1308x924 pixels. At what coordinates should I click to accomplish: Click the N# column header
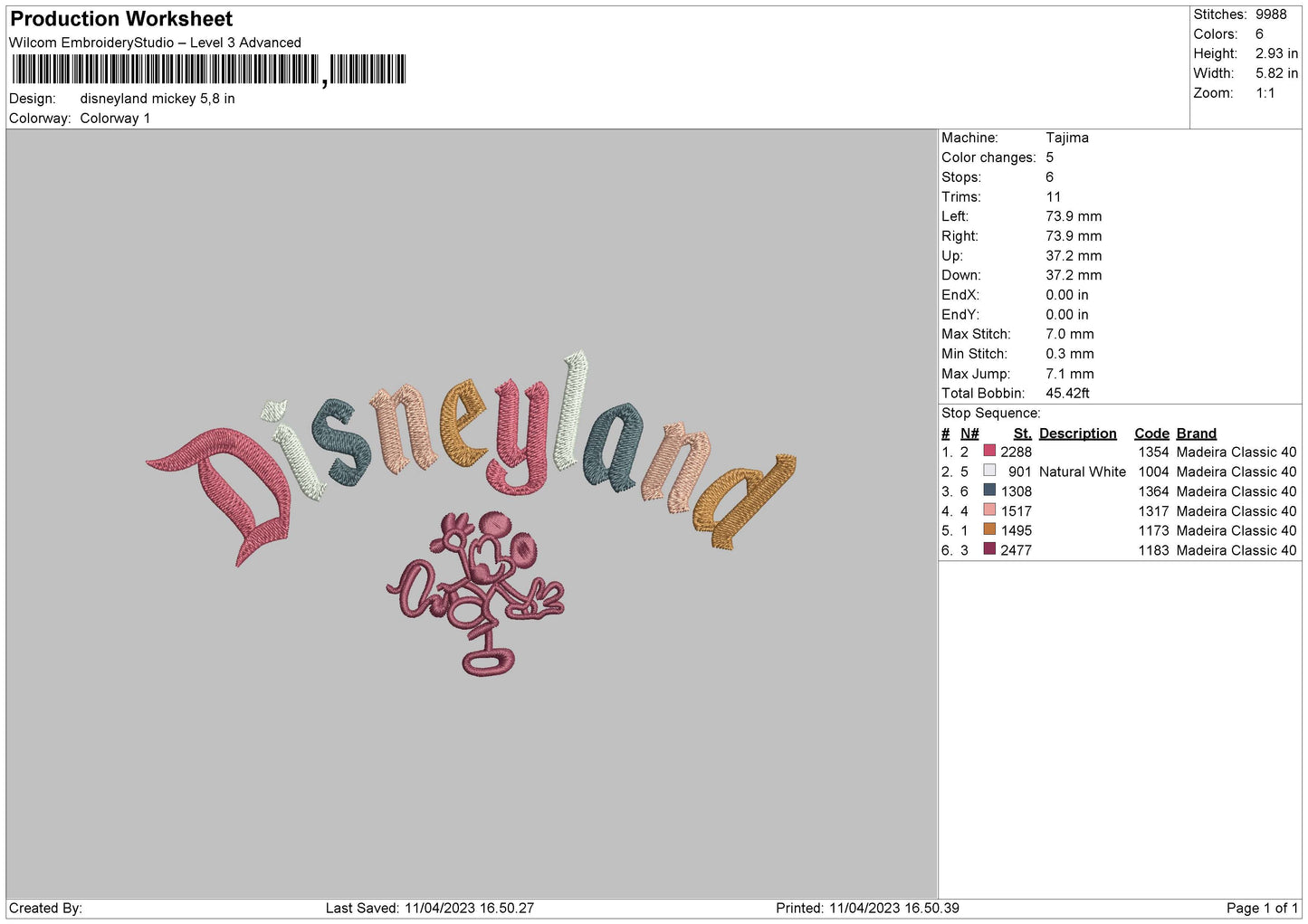[x=969, y=433]
